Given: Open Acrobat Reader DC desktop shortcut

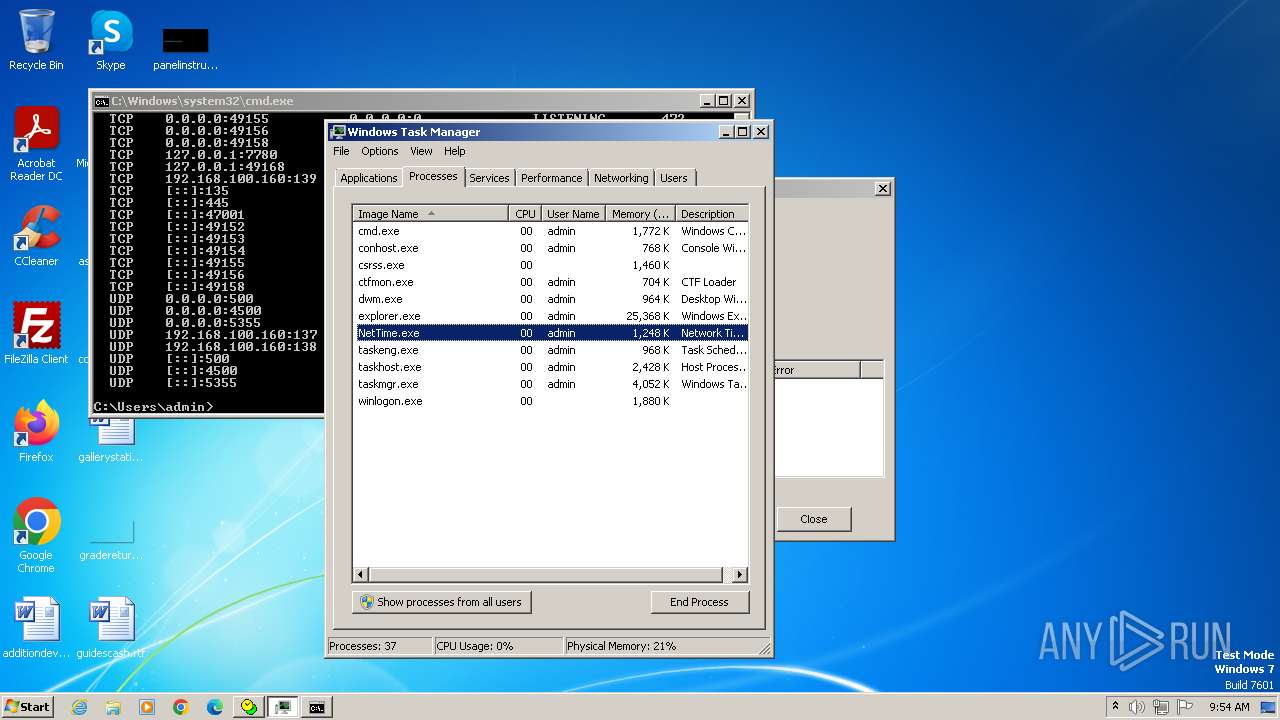Looking at the screenshot, I should [x=36, y=144].
